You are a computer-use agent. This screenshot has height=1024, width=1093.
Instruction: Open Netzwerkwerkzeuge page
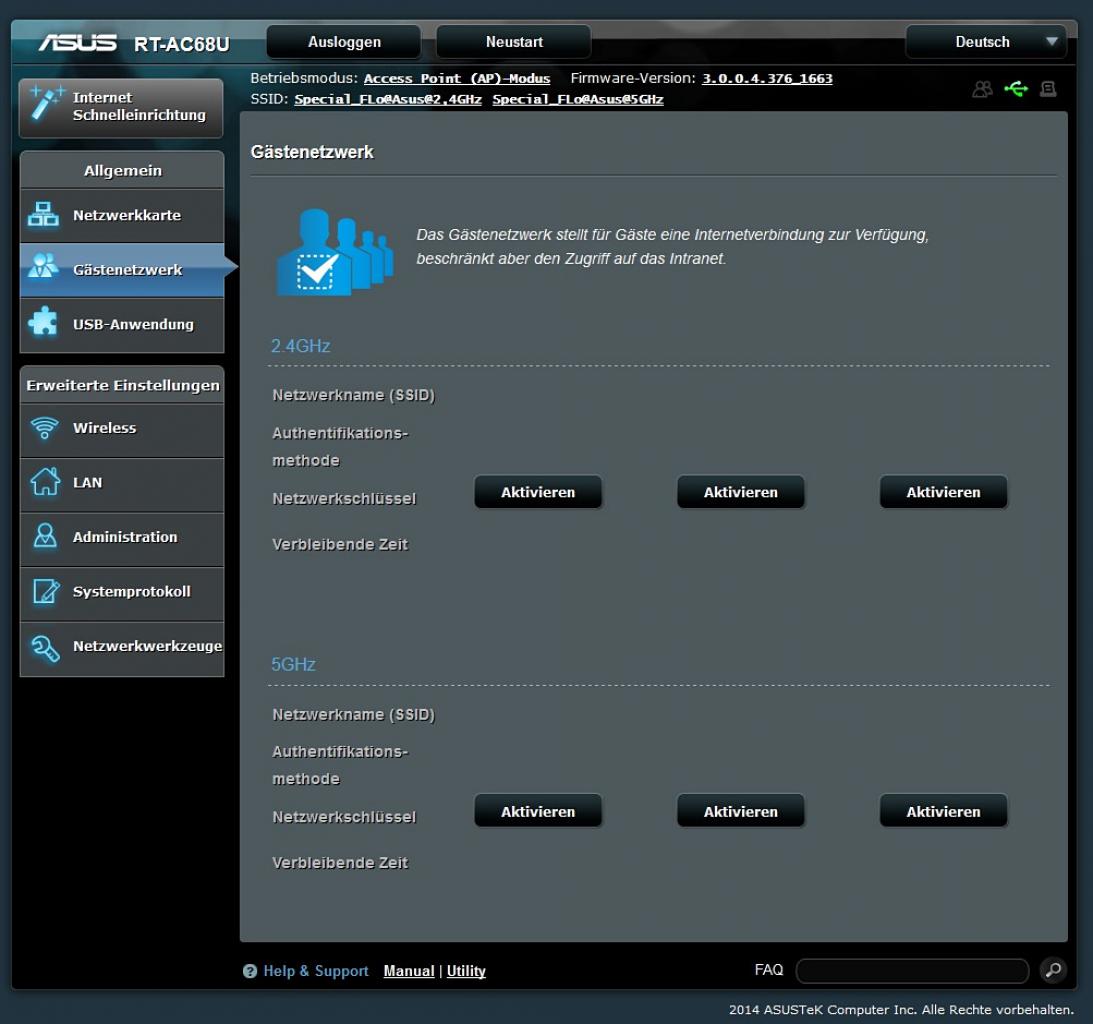tap(122, 648)
